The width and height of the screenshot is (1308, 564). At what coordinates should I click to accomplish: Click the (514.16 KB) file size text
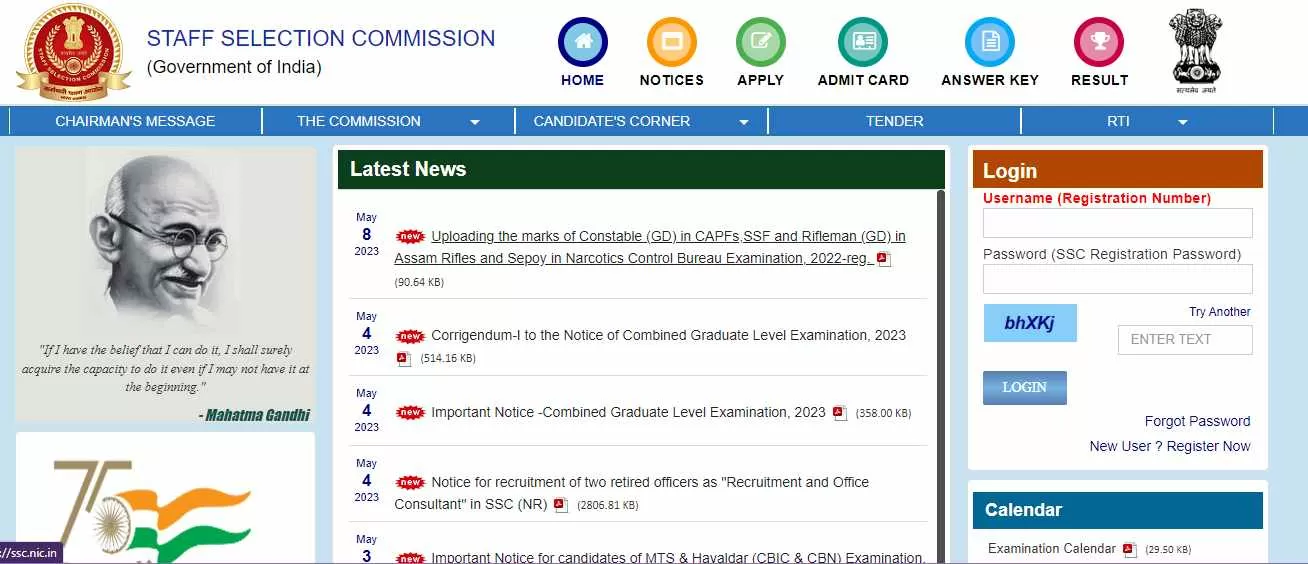(448, 358)
